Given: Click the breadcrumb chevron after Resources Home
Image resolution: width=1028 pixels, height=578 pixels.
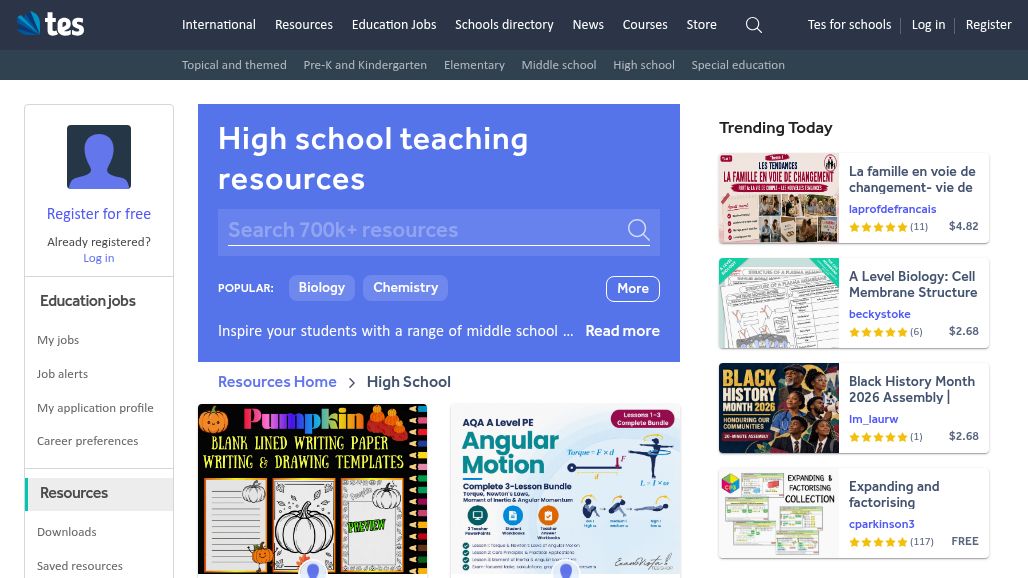Looking at the screenshot, I should (x=351, y=382).
